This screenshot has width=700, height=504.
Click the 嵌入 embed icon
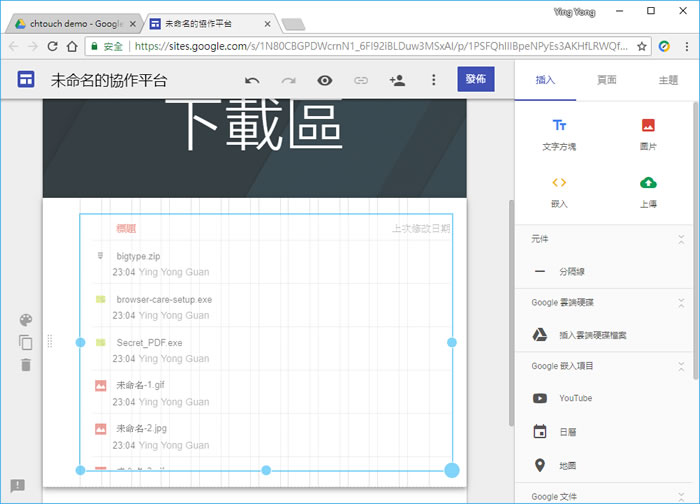pyautogui.click(x=559, y=190)
